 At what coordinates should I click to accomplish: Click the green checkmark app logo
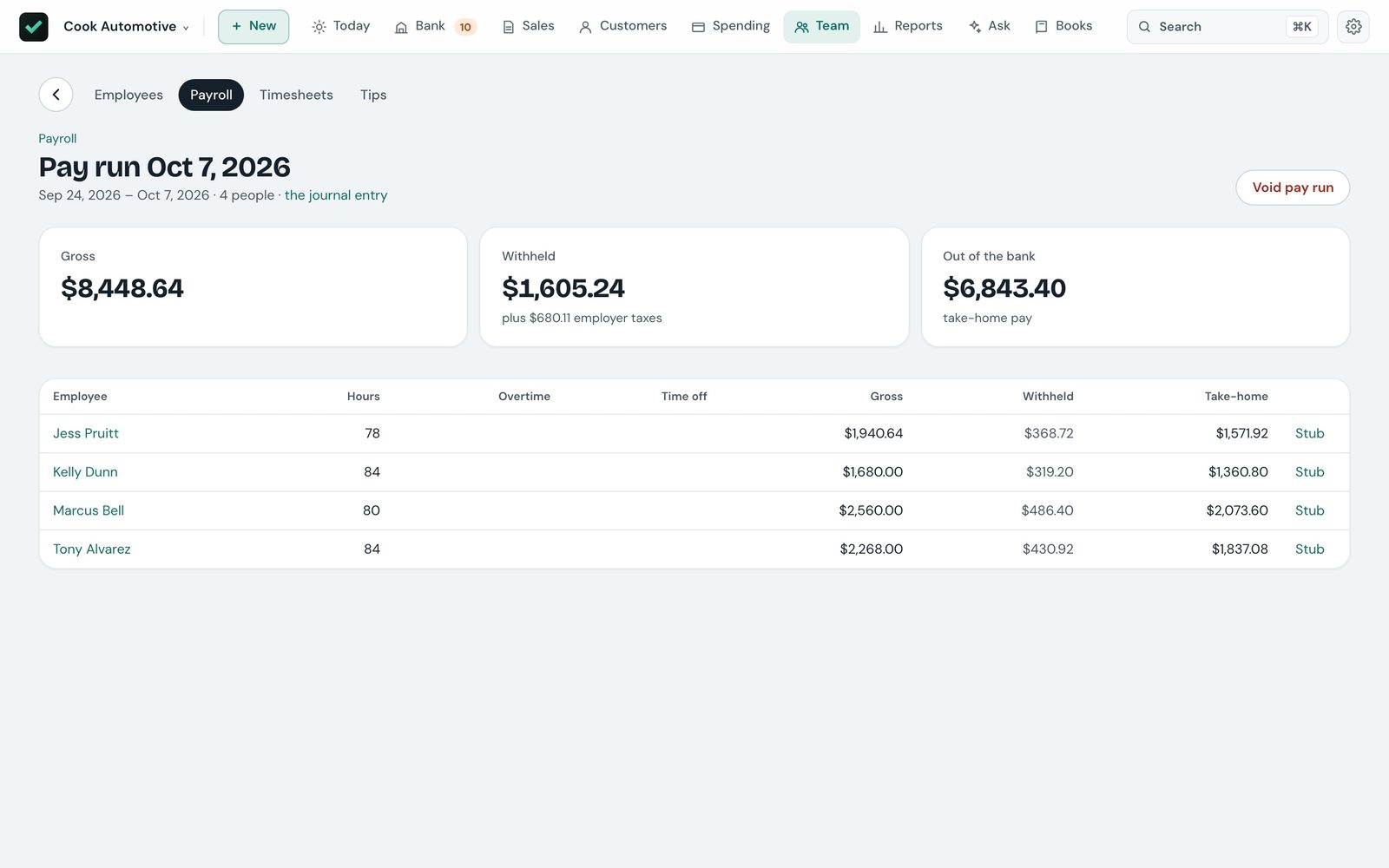34,27
